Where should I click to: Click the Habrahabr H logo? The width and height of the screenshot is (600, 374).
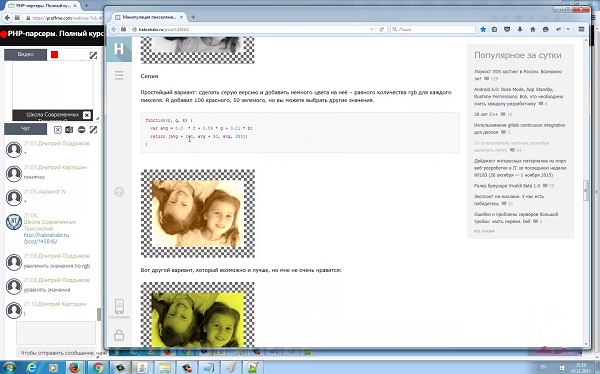[x=119, y=49]
